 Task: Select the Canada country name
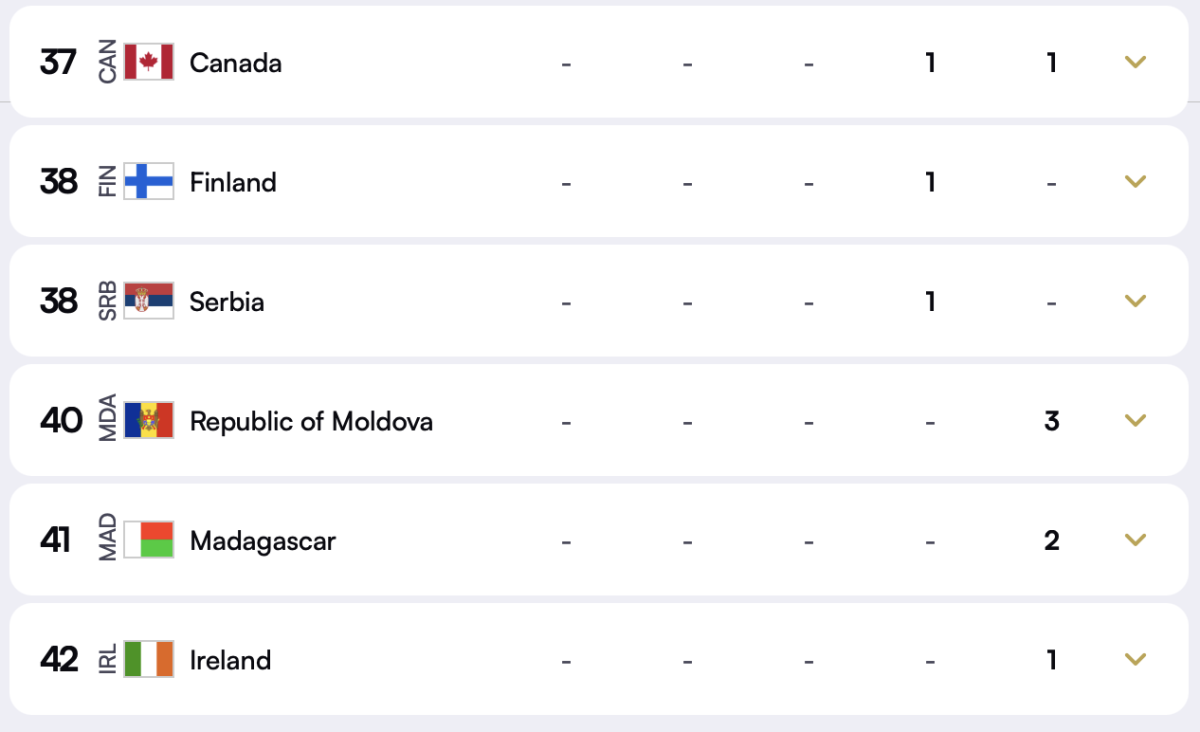click(x=236, y=63)
